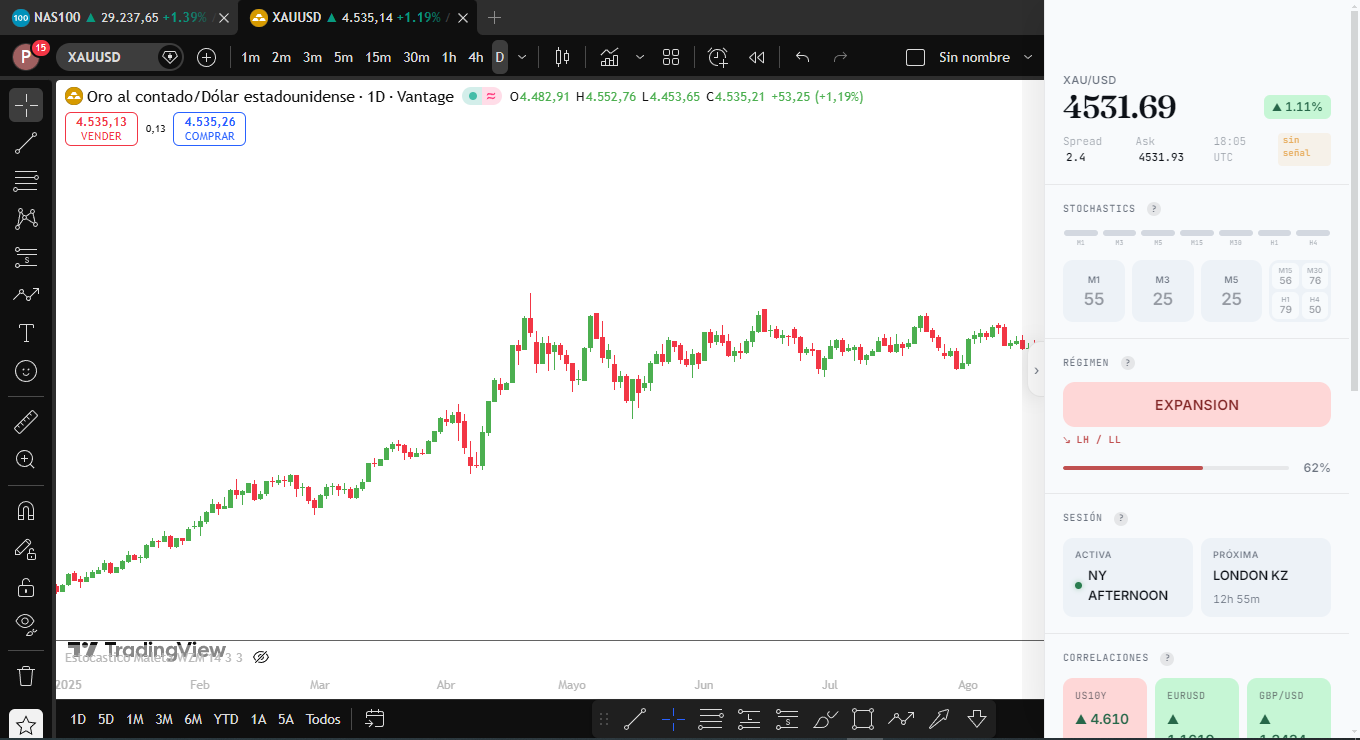Open the Fibonacci retracement tools in left sidebar
This screenshot has height=740, width=1360.
[26, 181]
